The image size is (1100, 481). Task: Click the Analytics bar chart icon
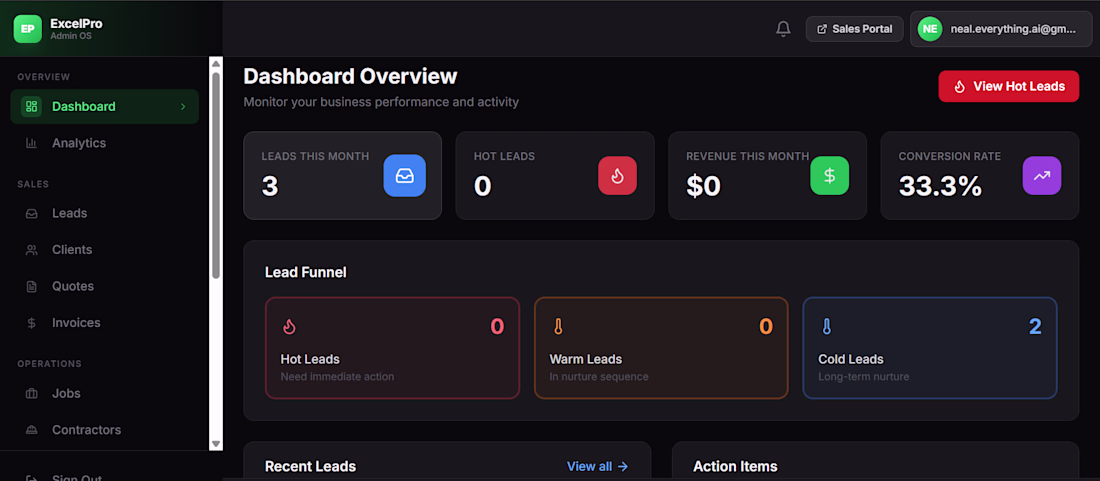[31, 143]
